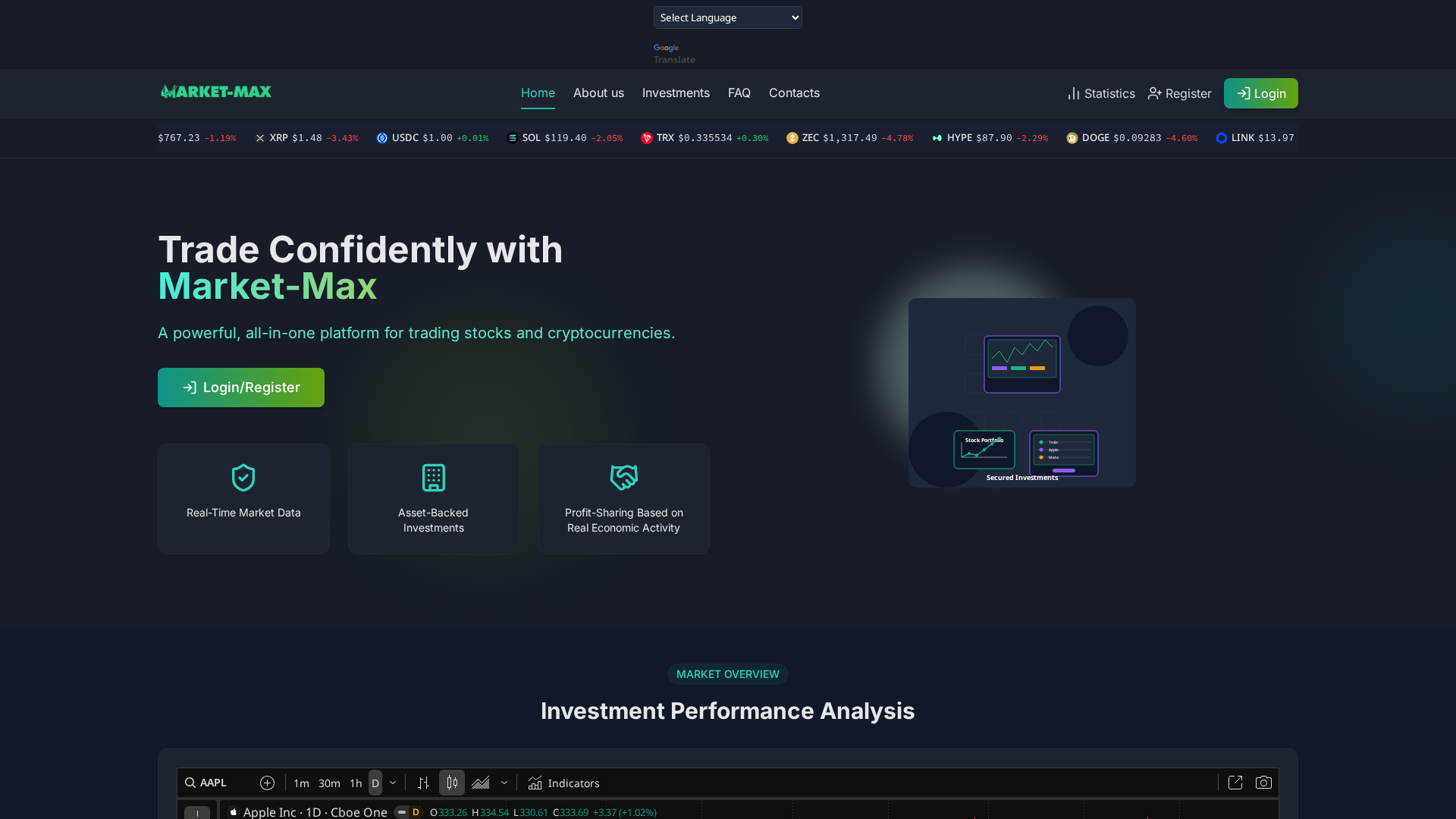Click the chart popup/fullscreen icon
Screen dimensions: 1456x819
[1235, 783]
